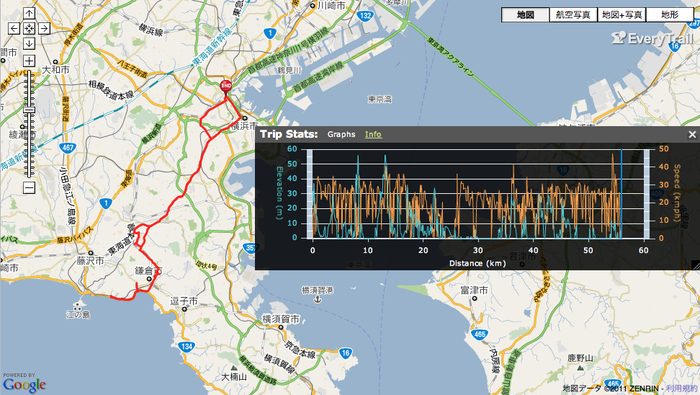Close the Trip Stats panel
This screenshot has width=700, height=395.
point(692,134)
